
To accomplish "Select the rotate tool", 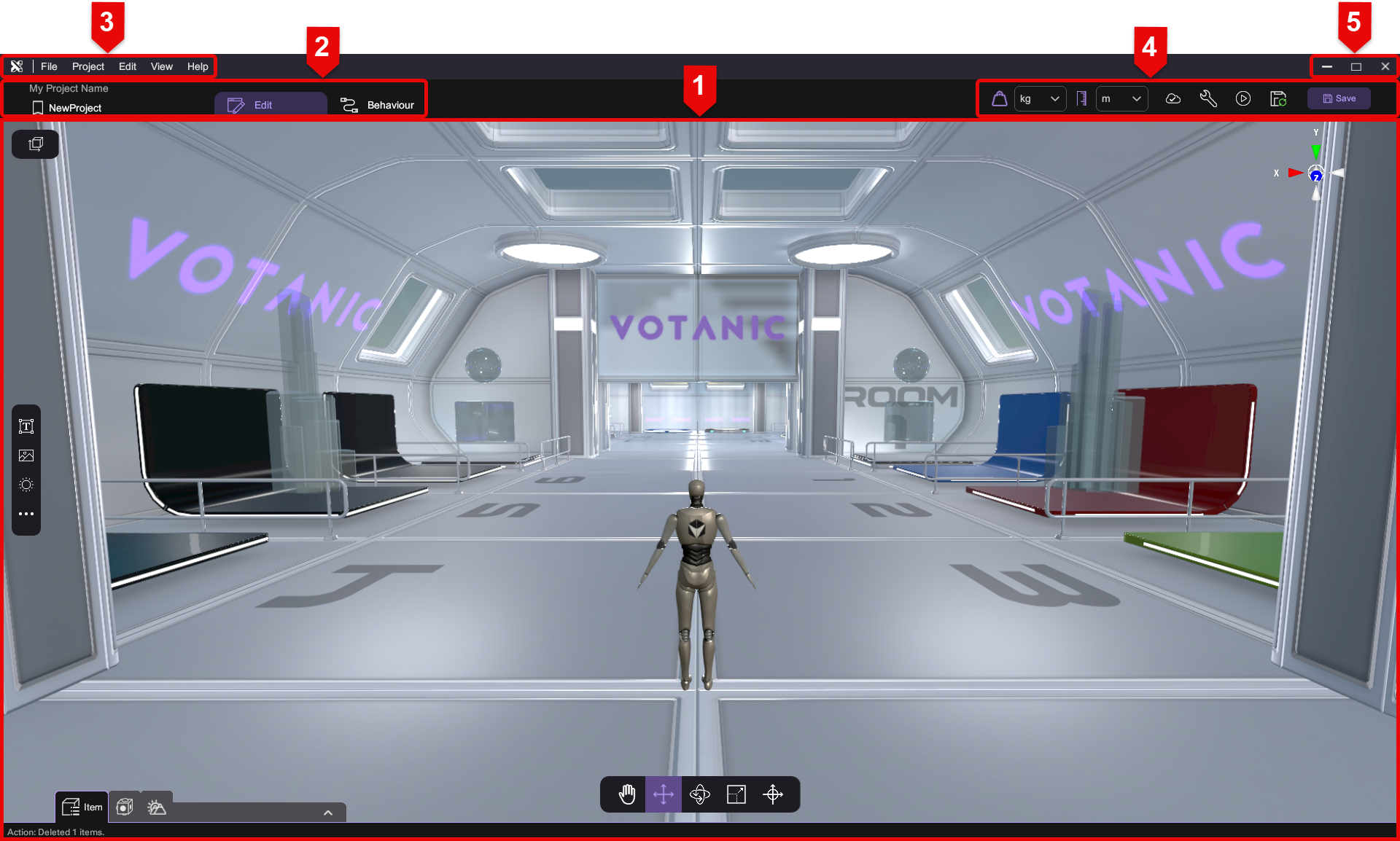I will [x=700, y=794].
